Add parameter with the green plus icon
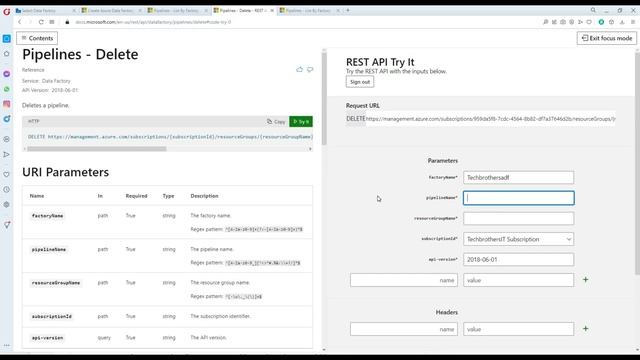Screen dimensions: 640x360 click(585, 280)
